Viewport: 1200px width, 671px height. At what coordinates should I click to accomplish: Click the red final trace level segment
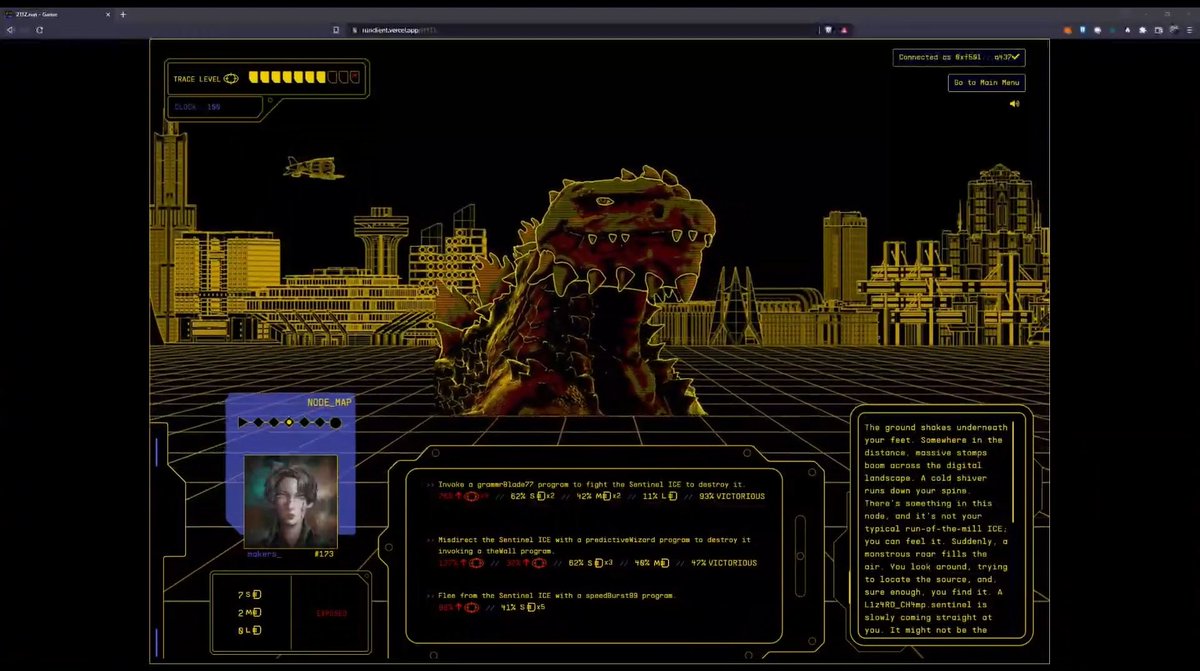pos(355,77)
